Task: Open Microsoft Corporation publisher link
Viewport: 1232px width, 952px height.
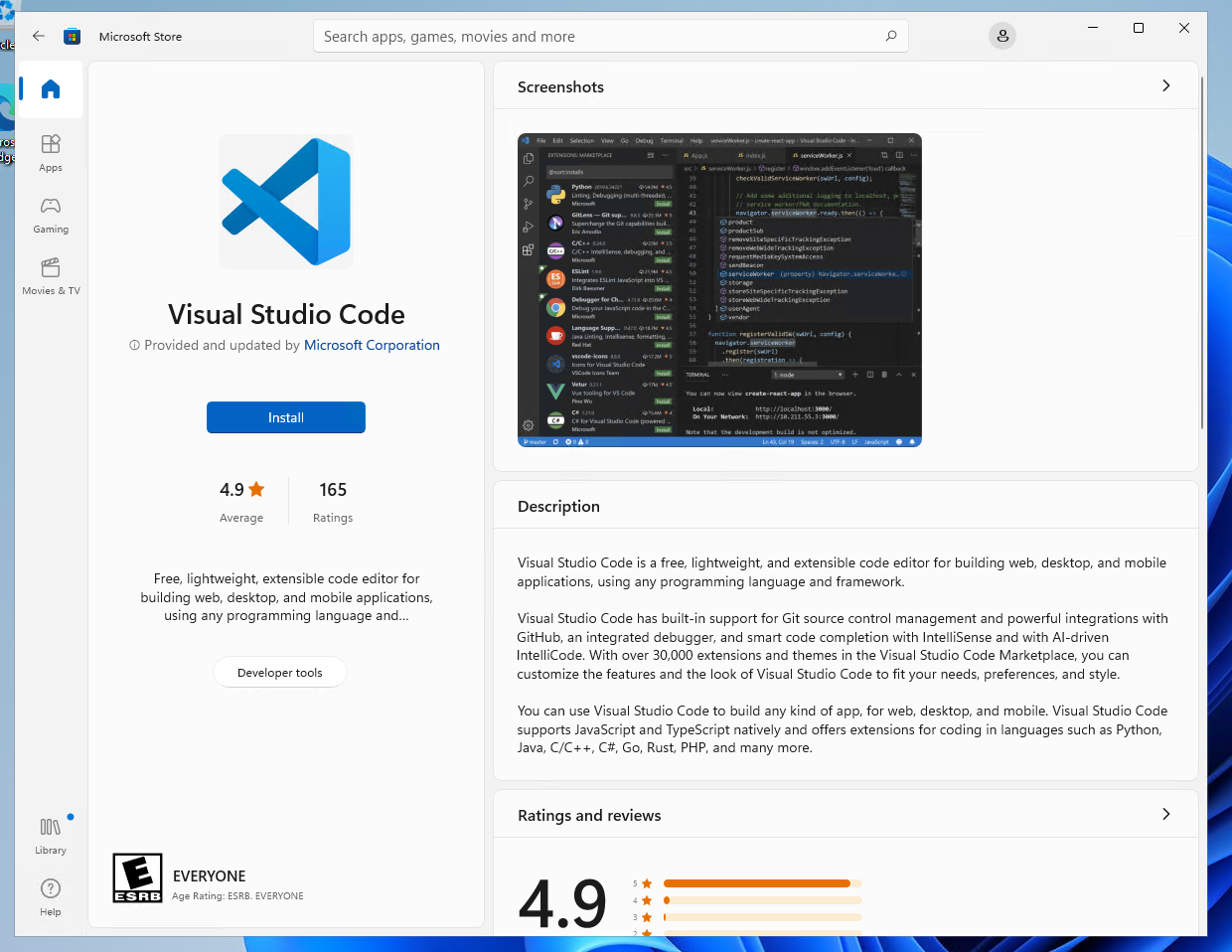Action: (372, 345)
